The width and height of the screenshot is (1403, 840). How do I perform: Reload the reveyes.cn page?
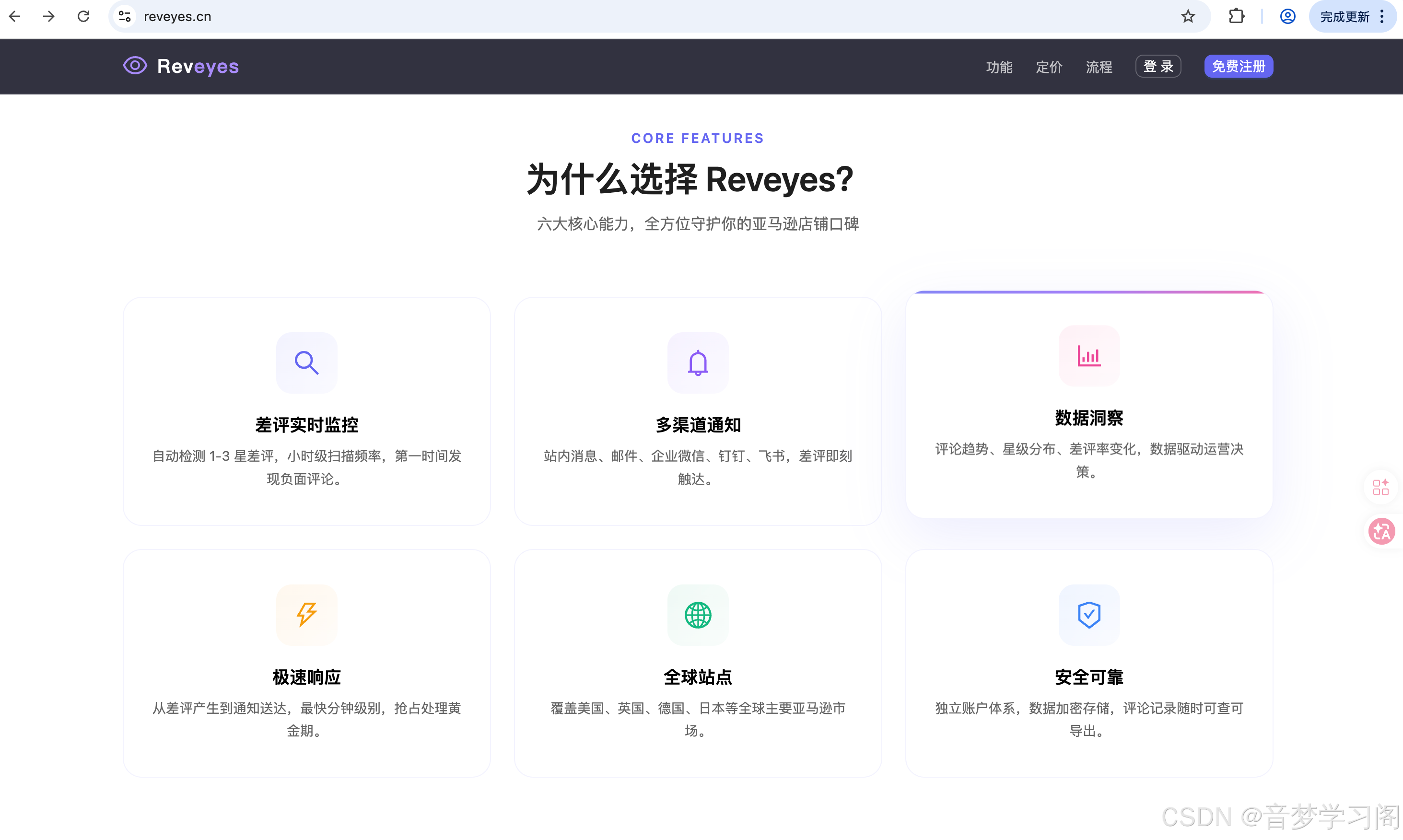pos(83,16)
